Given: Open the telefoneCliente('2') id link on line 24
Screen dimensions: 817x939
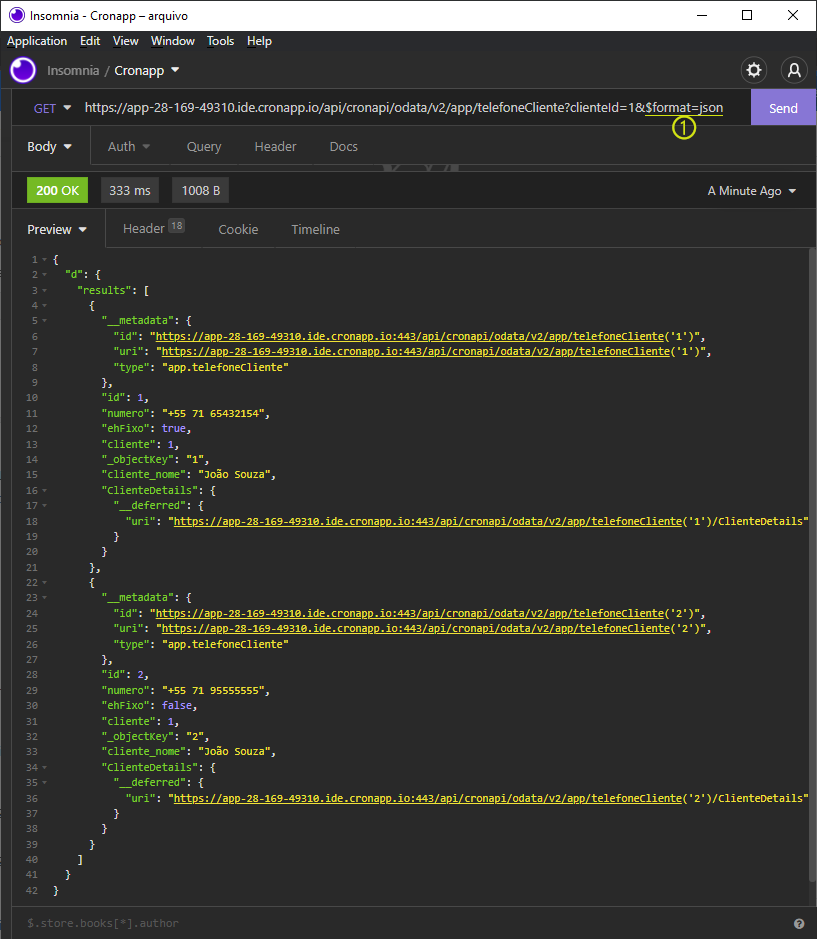Looking at the screenshot, I should click(410, 613).
